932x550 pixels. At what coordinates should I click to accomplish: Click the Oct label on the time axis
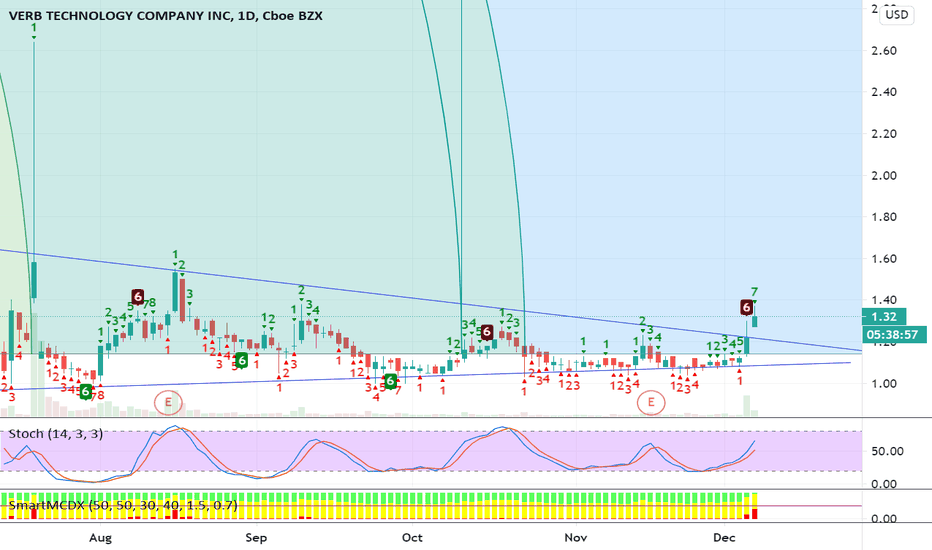412,538
